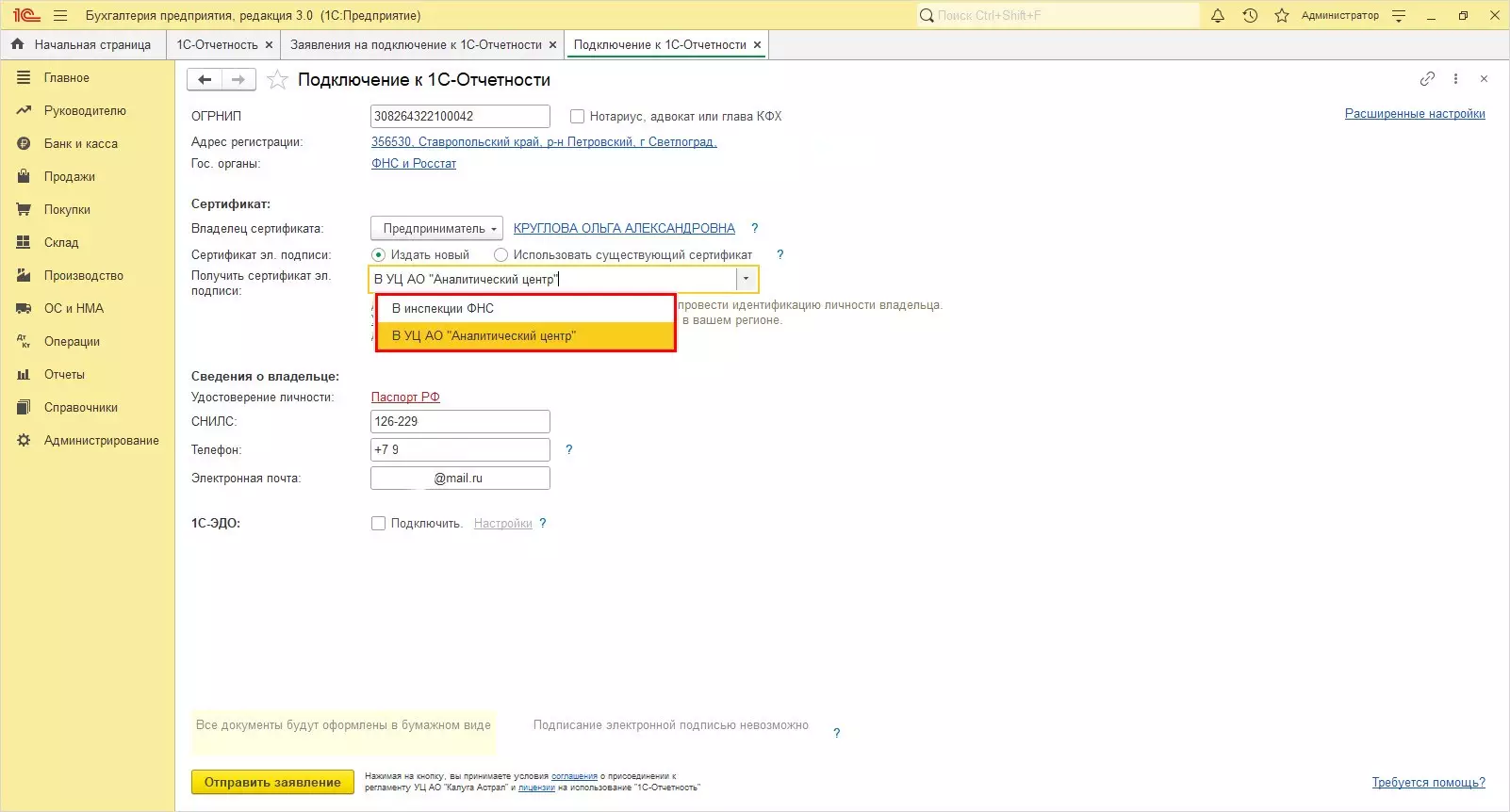Select Использовать существующий сертификат radio button
This screenshot has height=812, width=1510.
point(501,254)
